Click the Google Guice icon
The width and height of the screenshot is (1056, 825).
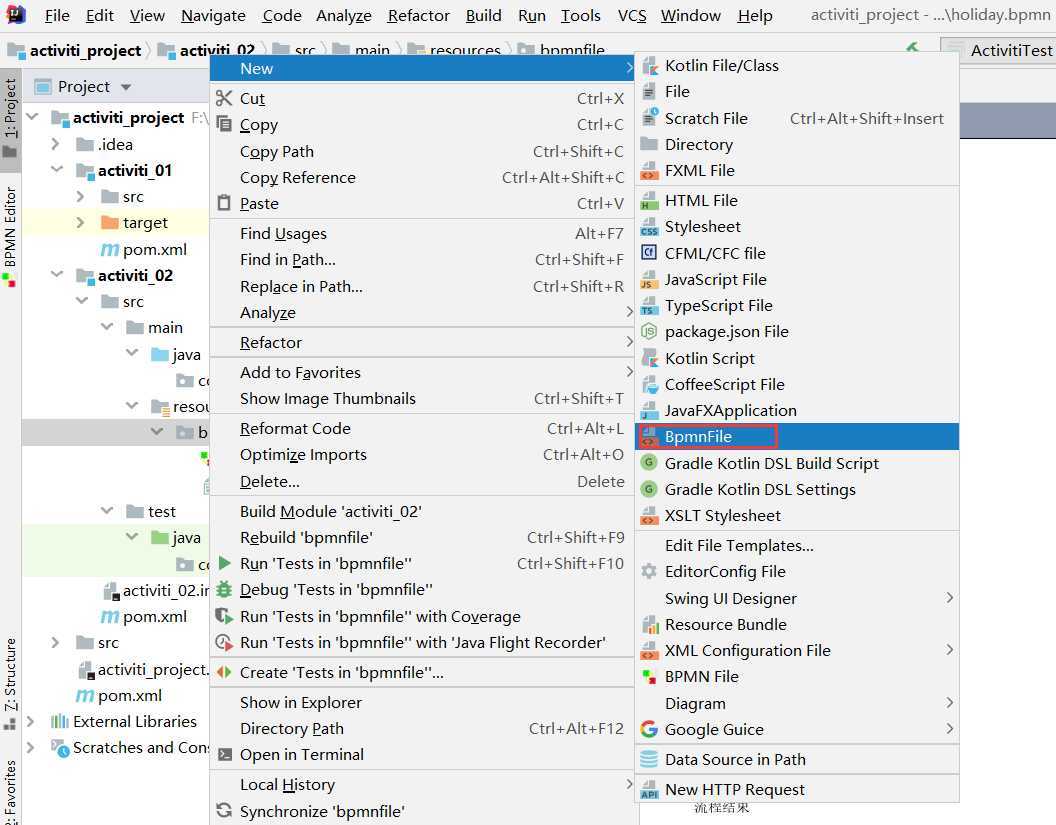pyautogui.click(x=649, y=729)
